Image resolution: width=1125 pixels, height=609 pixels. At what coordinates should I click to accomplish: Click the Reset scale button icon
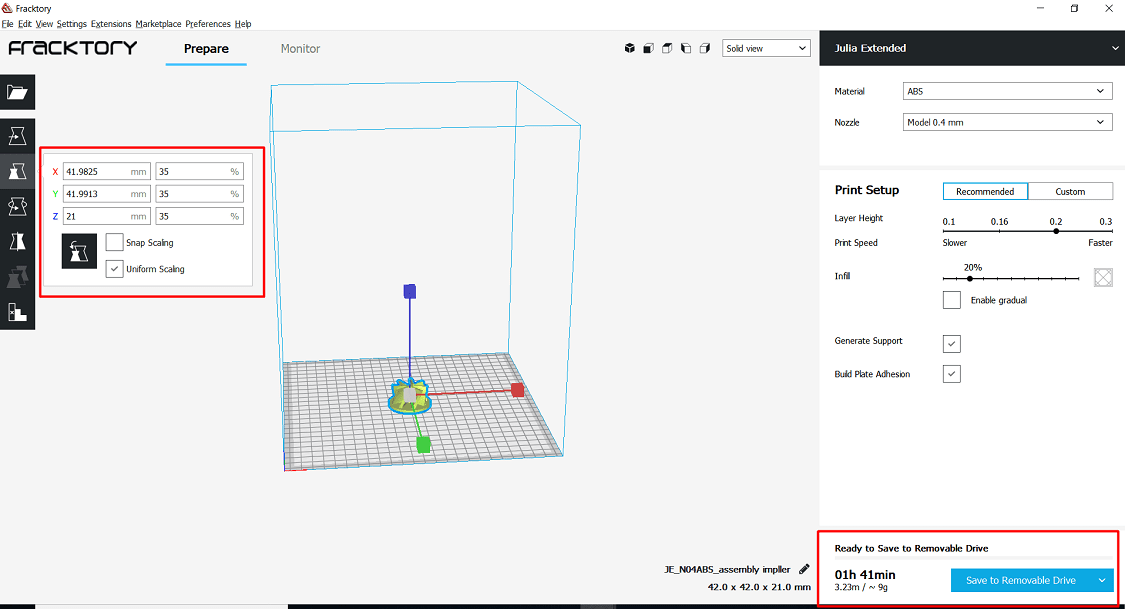[79, 251]
